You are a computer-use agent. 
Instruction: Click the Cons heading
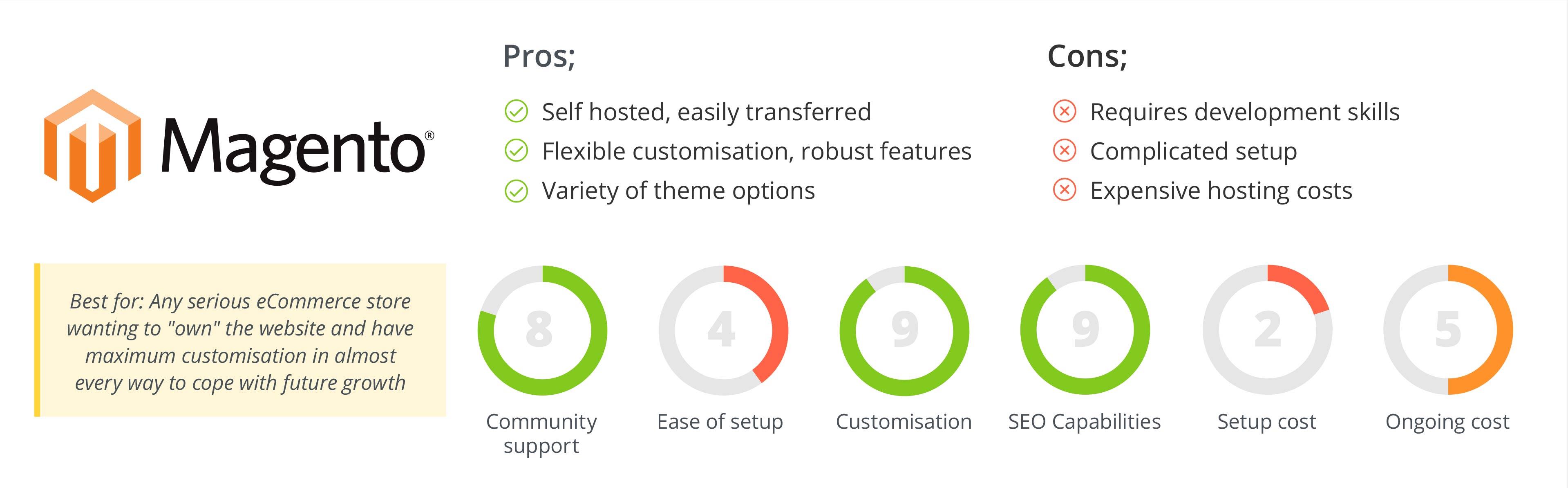1087,56
